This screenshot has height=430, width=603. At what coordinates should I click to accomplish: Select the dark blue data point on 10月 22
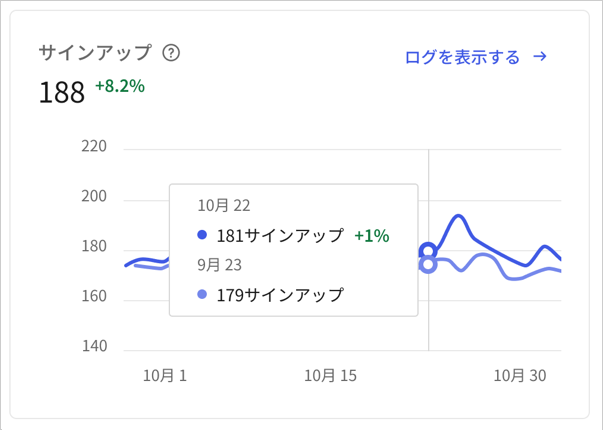click(428, 252)
